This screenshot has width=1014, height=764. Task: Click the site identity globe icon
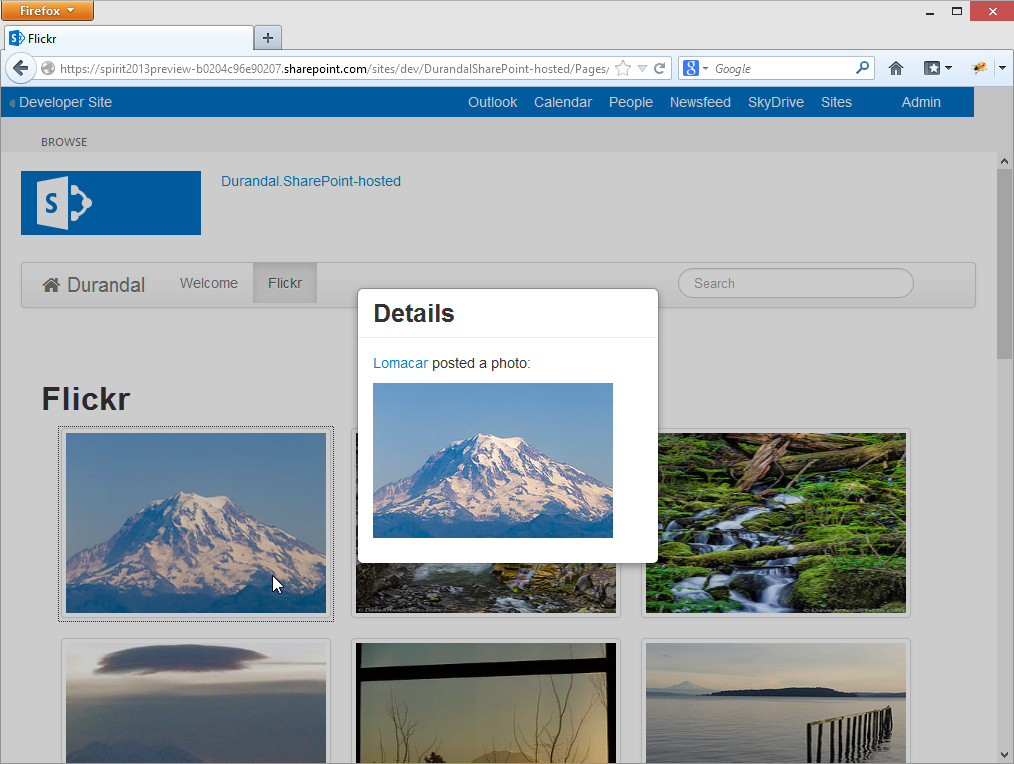coord(48,69)
